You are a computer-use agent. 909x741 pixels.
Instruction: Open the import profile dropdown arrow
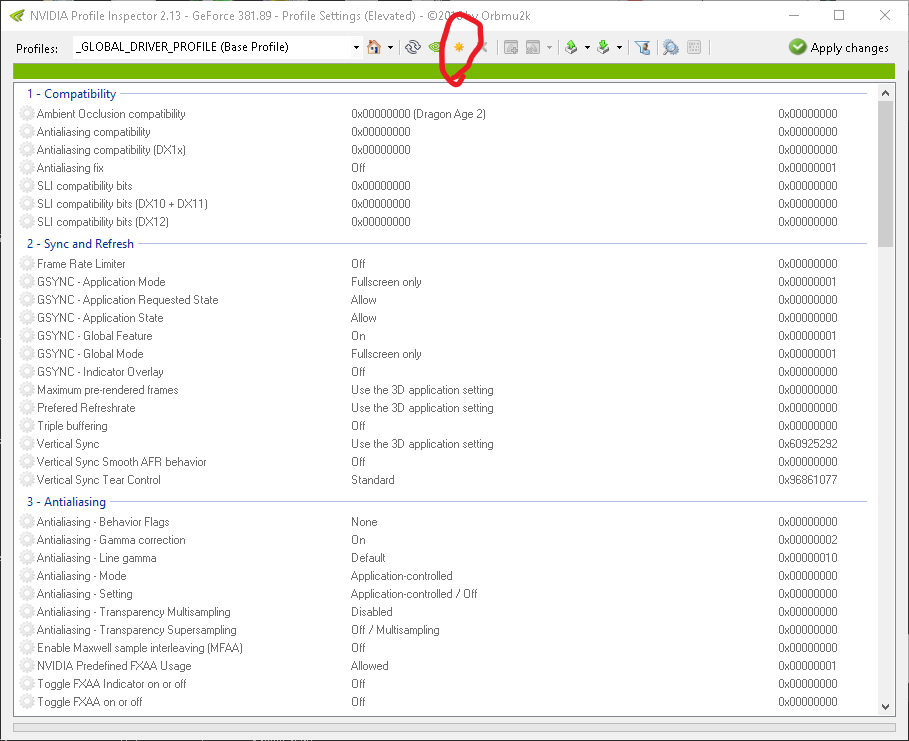[x=620, y=48]
